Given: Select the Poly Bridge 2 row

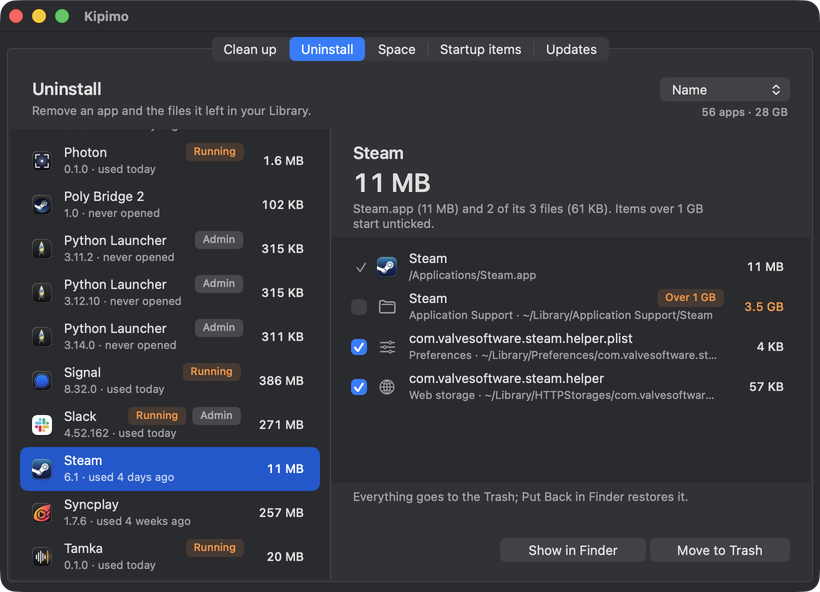Looking at the screenshot, I should coord(170,204).
